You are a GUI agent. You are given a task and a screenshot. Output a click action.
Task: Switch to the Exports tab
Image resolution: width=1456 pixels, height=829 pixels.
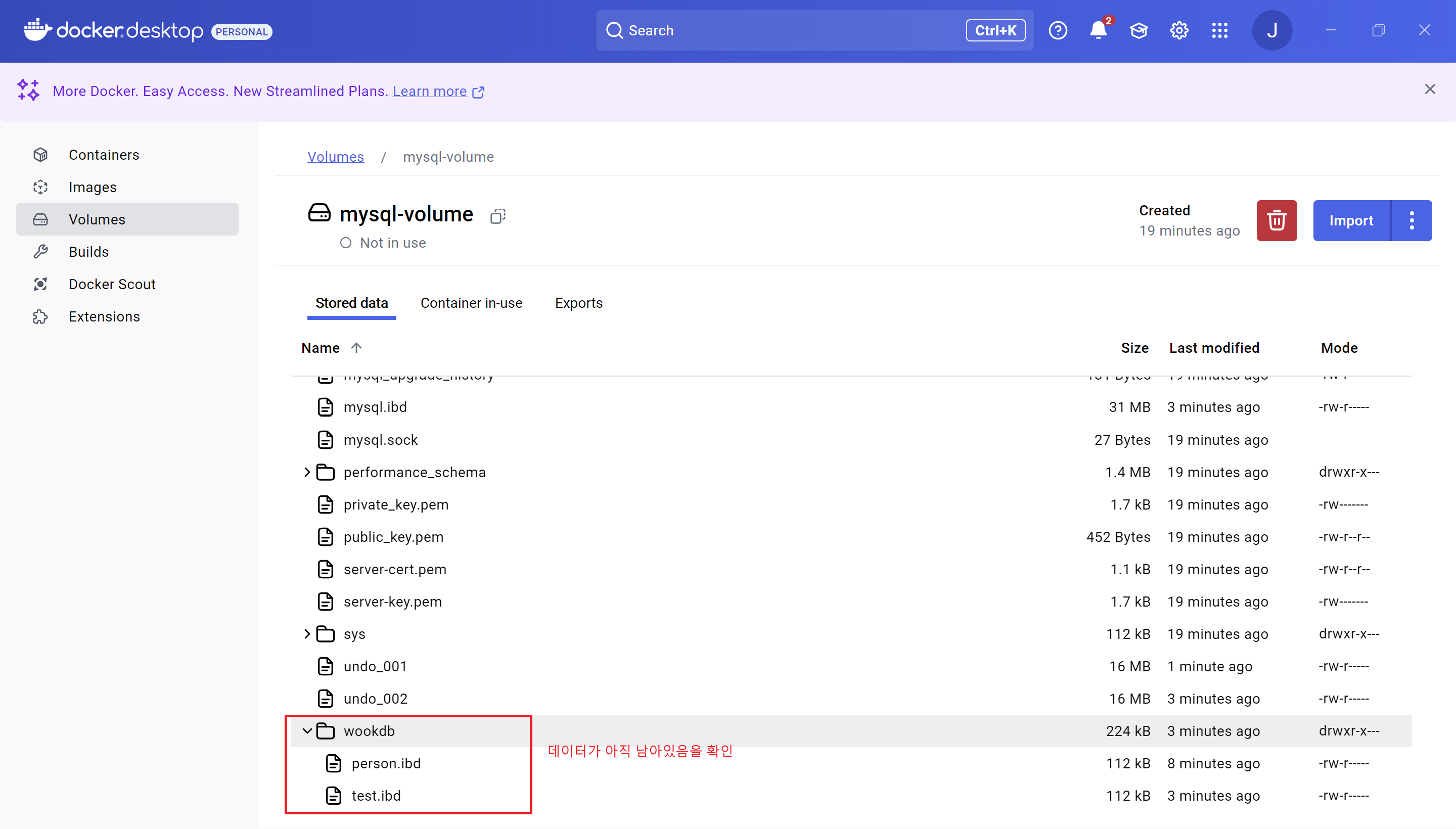[x=578, y=303]
